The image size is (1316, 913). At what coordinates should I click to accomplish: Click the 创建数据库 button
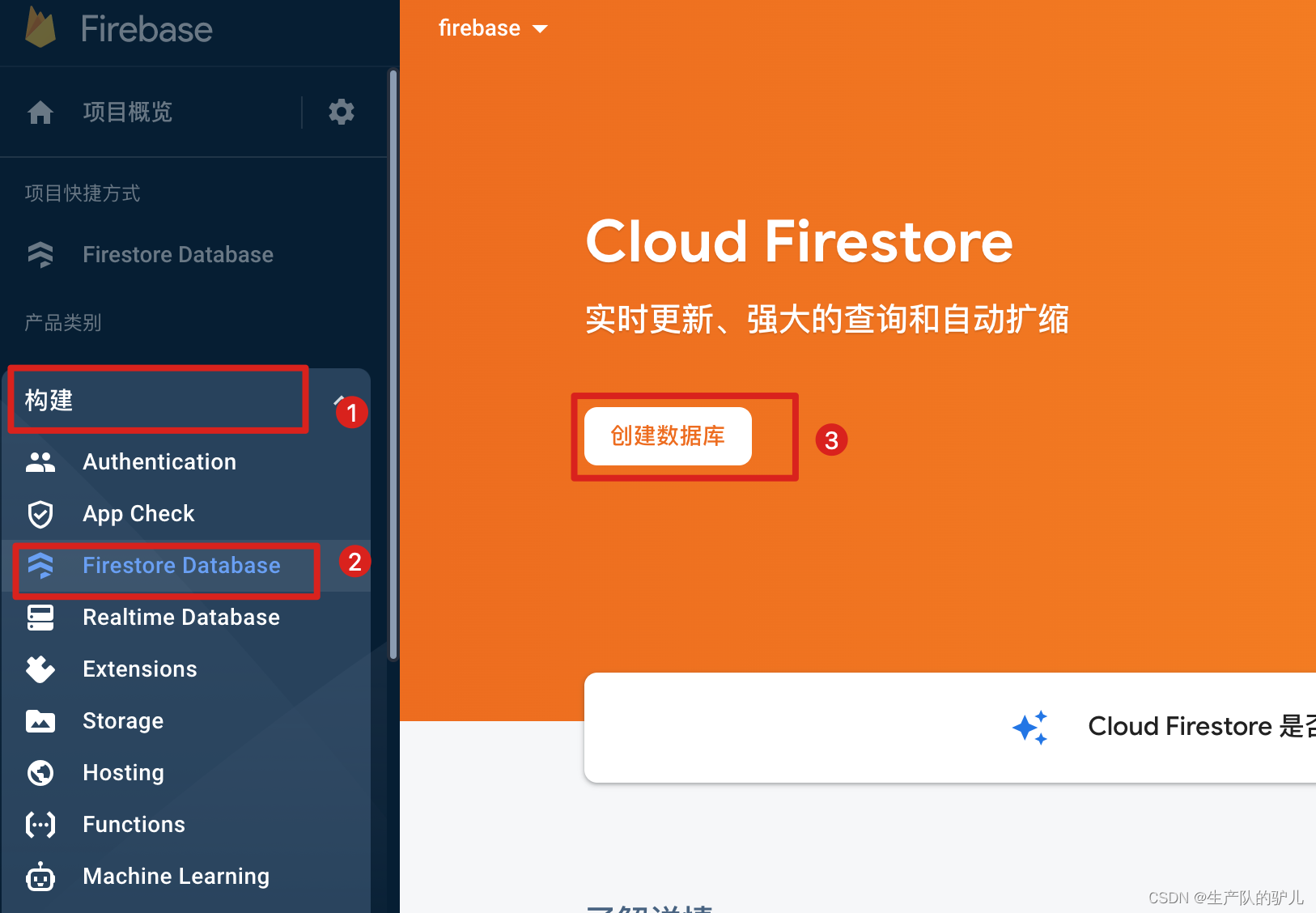(x=668, y=436)
